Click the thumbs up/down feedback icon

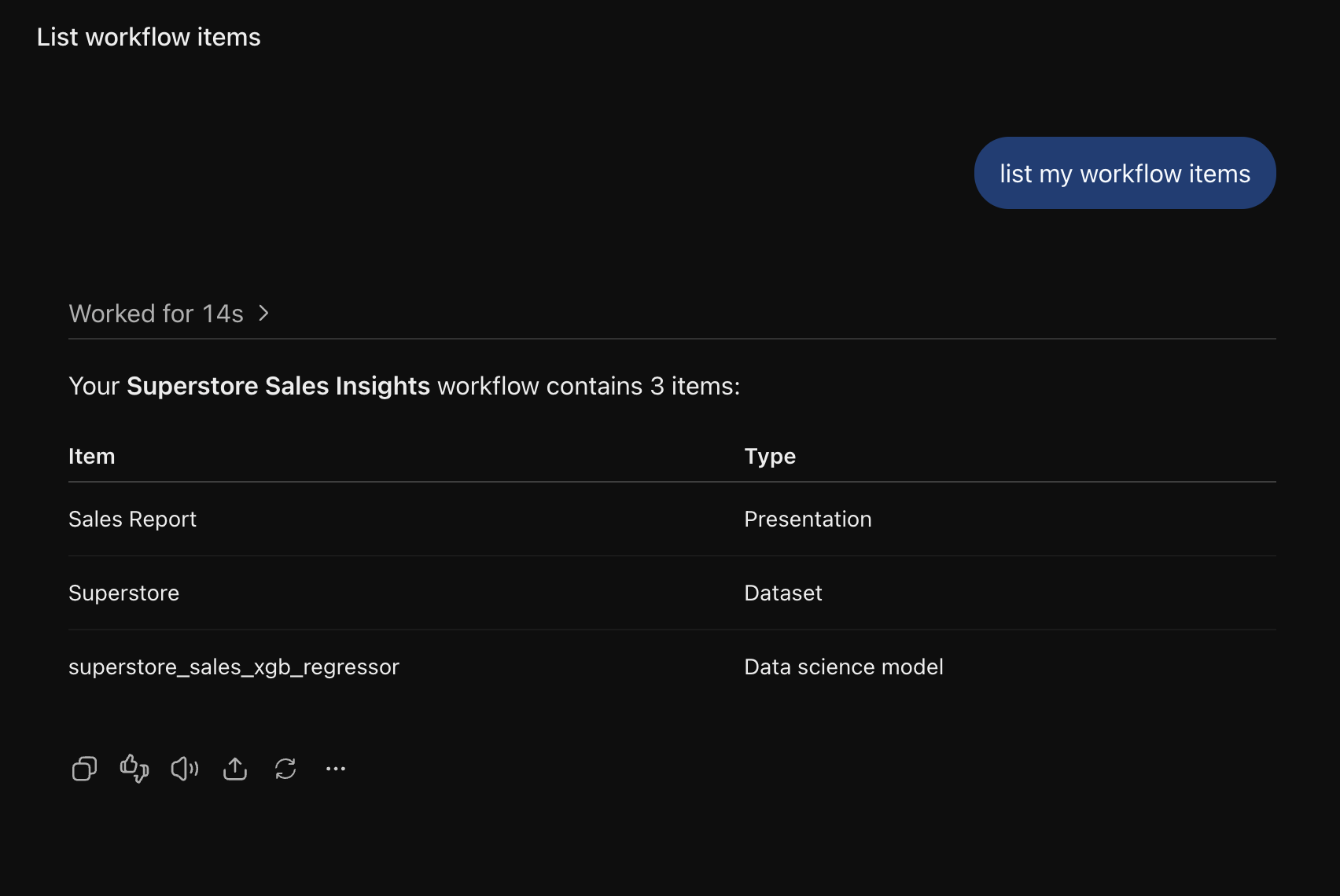[x=134, y=769]
